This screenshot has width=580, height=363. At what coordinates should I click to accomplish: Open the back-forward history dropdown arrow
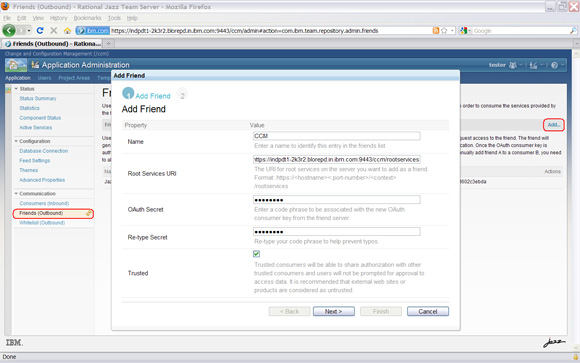pos(29,31)
